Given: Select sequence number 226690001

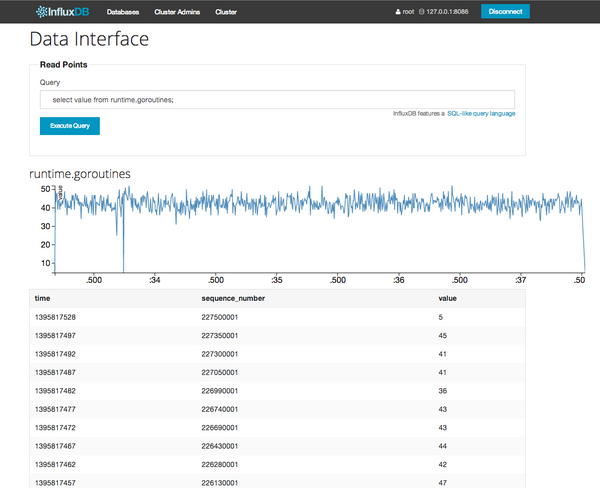Looking at the screenshot, I should point(220,428).
